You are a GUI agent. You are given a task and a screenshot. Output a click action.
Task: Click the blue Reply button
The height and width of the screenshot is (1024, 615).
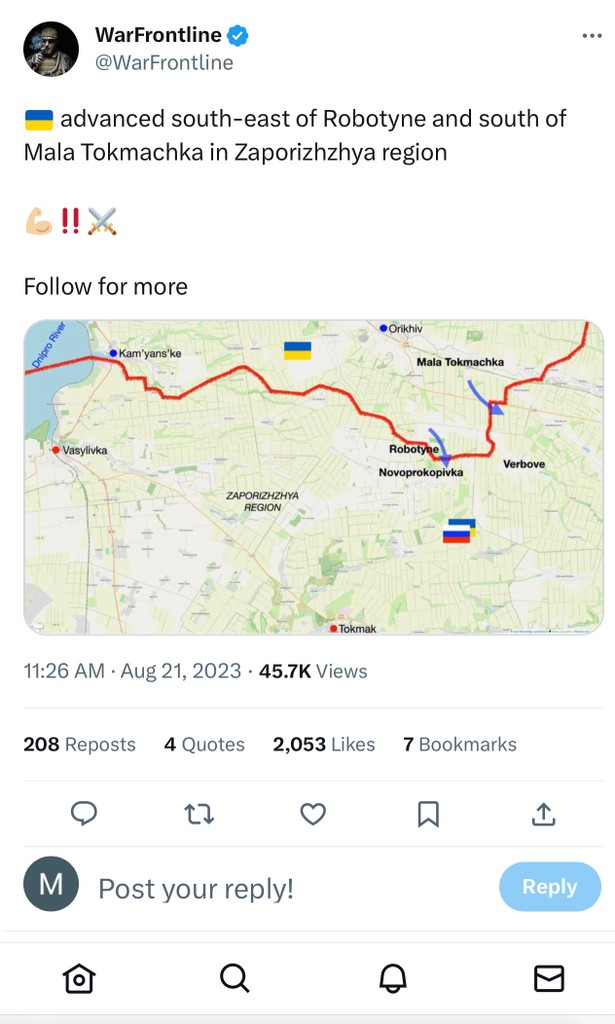point(550,887)
